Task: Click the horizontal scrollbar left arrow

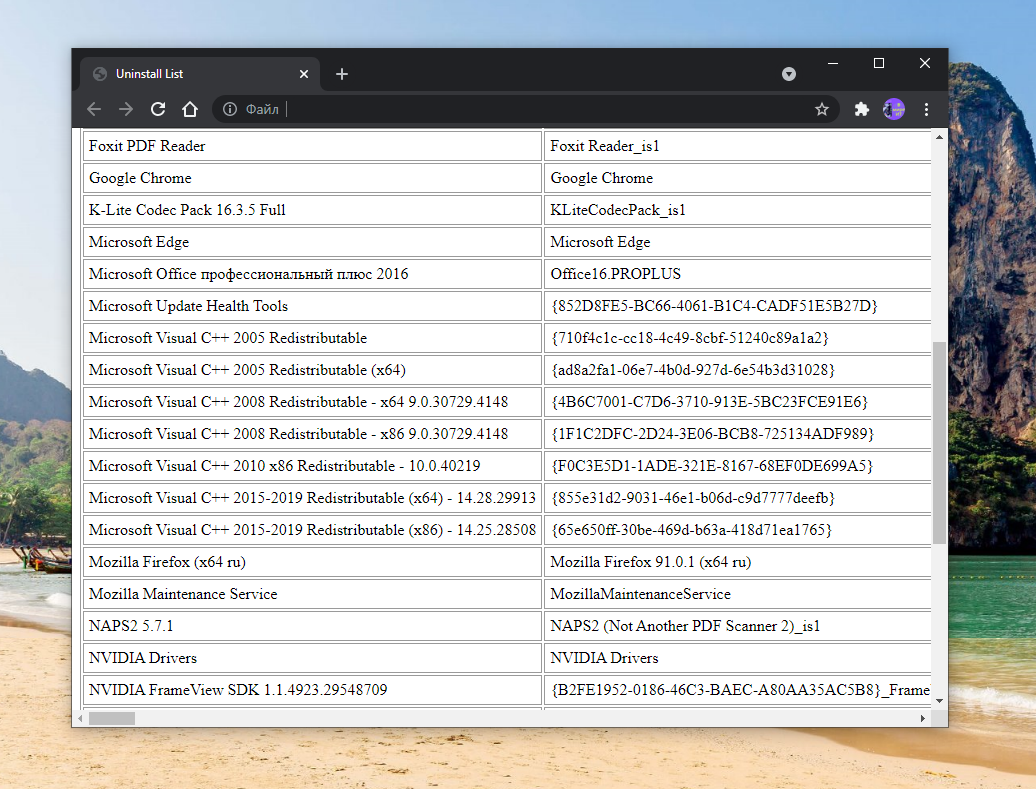Action: [x=81, y=718]
